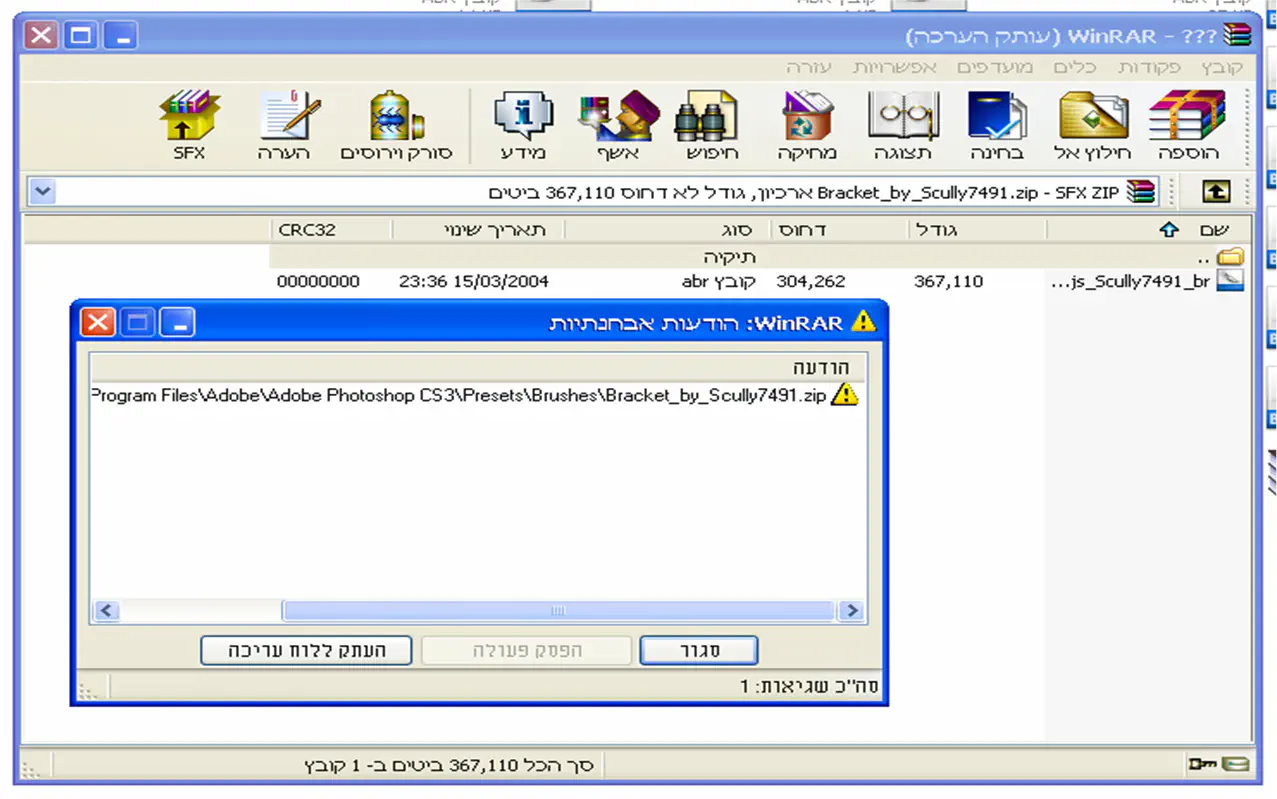Click the בחינה (Test) toolbar icon
This screenshot has width=1277, height=799.
click(997, 124)
